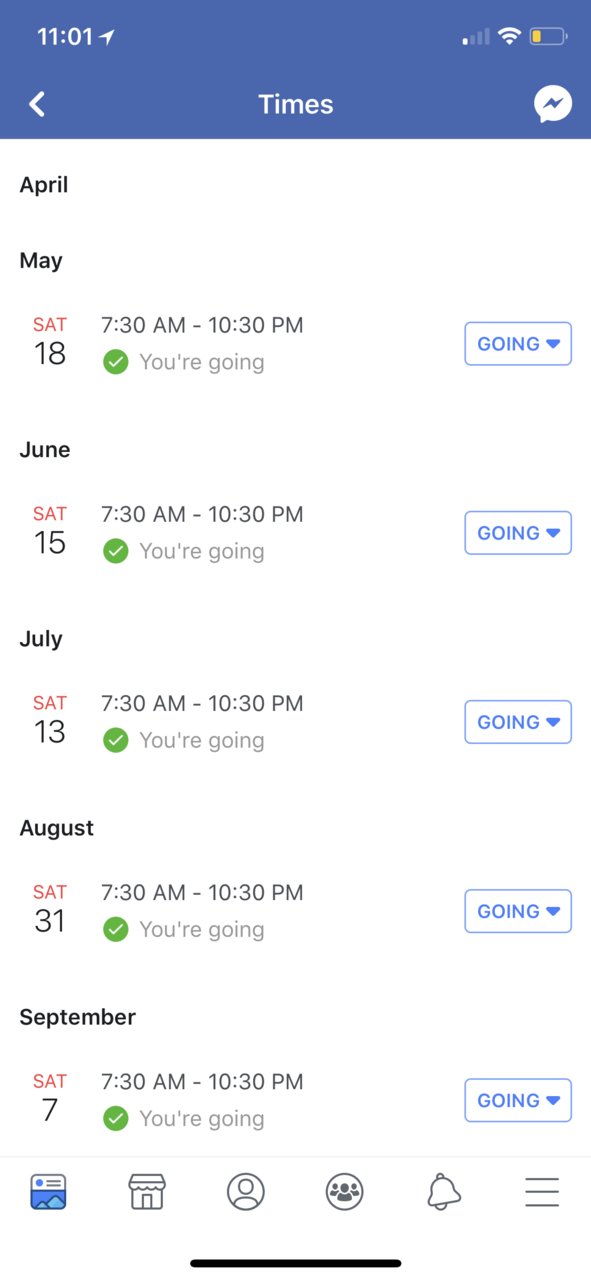The image size is (591, 1280).
Task: Tap green checkmark for September 7 event
Action: (x=116, y=1118)
